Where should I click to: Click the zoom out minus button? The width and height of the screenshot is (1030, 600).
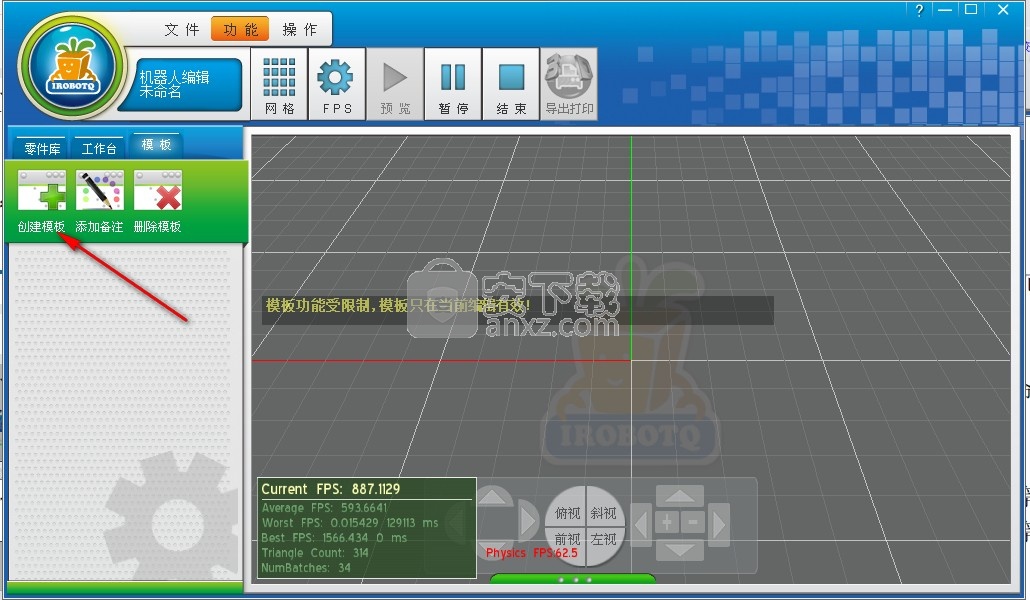click(x=693, y=523)
